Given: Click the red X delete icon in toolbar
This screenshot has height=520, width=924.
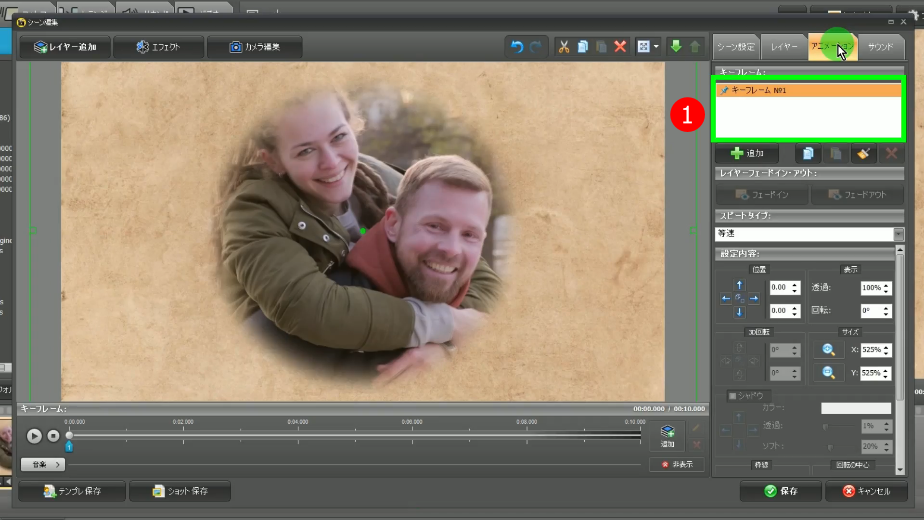Looking at the screenshot, I should point(620,47).
